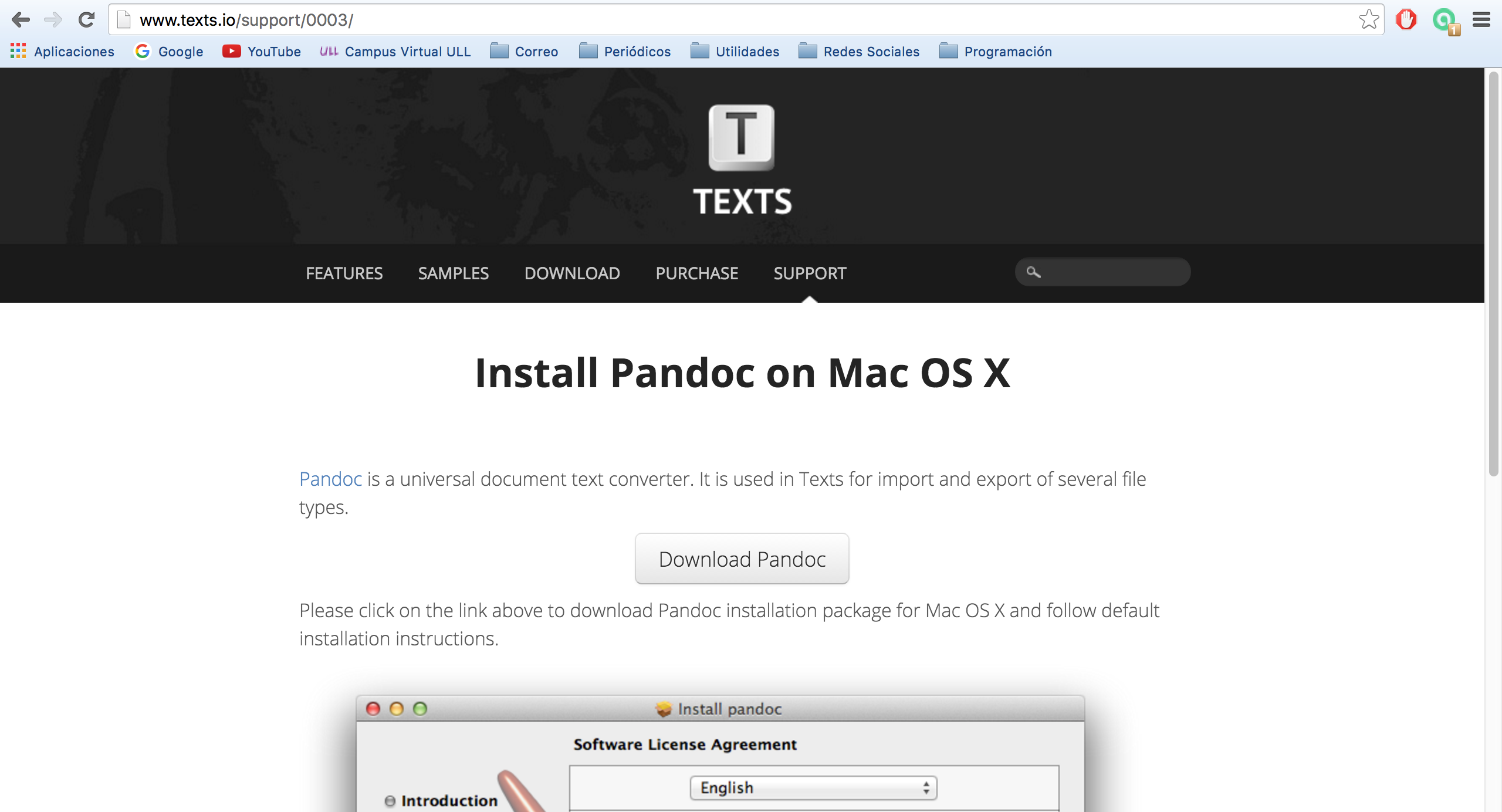Image resolution: width=1502 pixels, height=812 pixels.
Task: Expand the Correo bookmarks folder
Action: pyautogui.click(x=524, y=52)
